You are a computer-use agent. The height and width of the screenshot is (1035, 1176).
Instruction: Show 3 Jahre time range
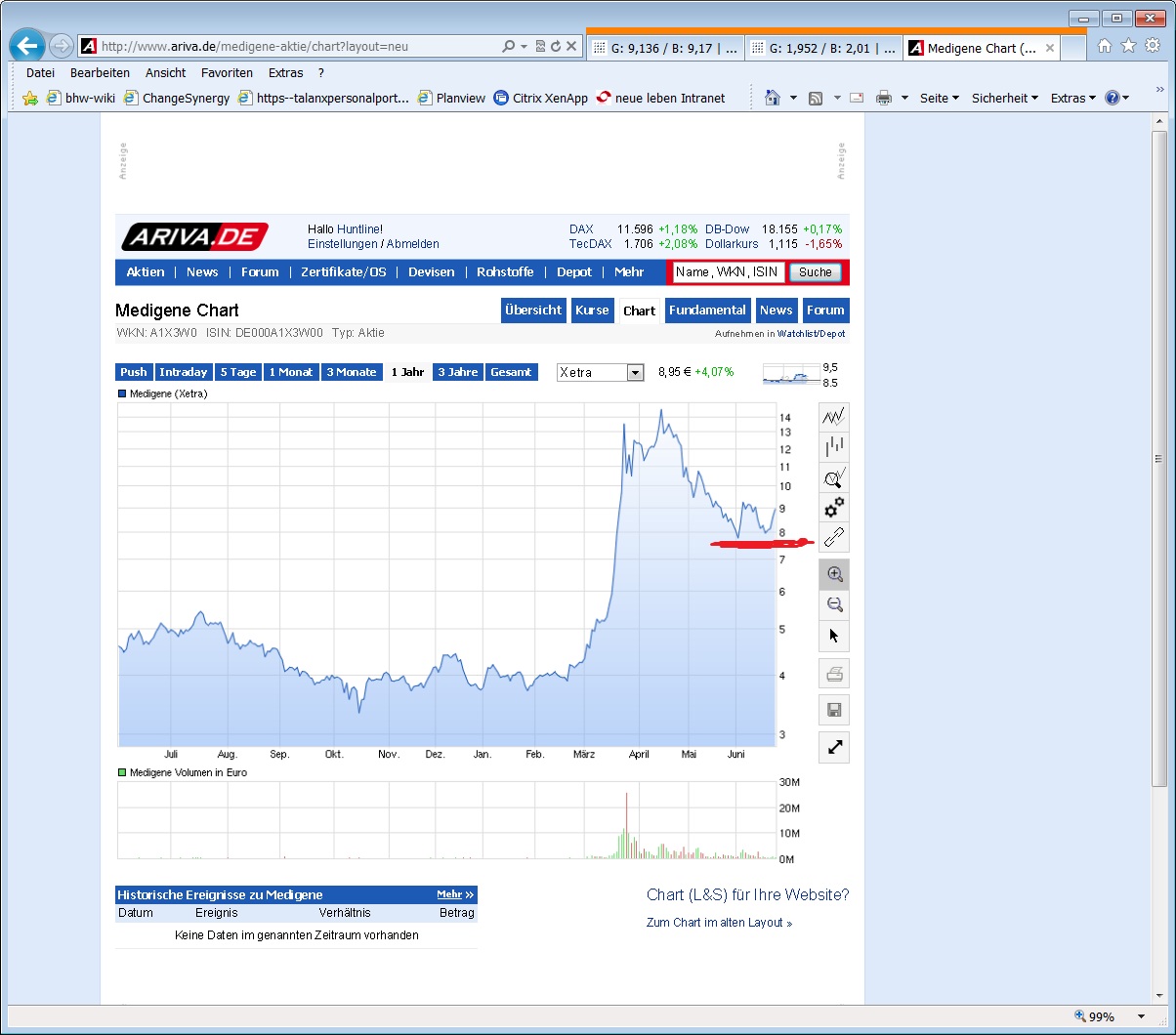pos(457,372)
